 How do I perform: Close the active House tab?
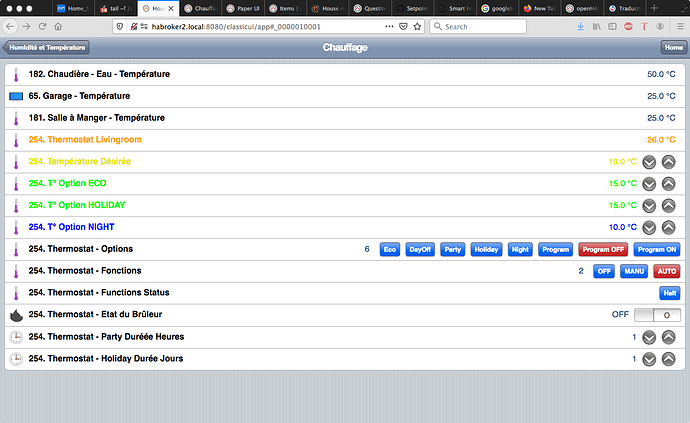pyautogui.click(x=171, y=8)
